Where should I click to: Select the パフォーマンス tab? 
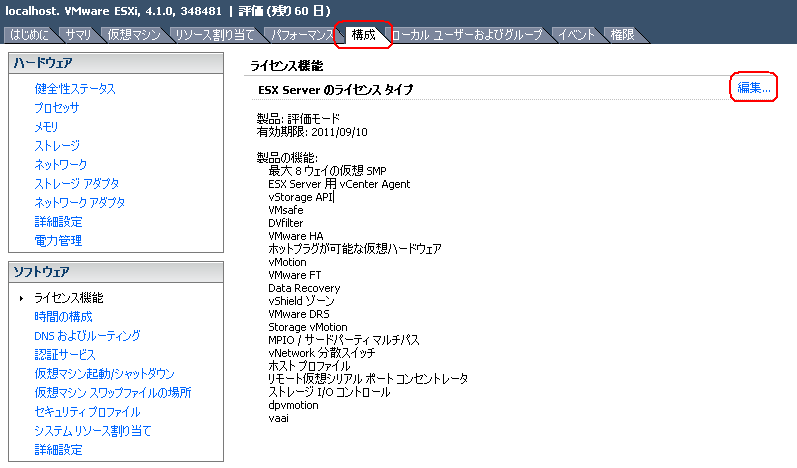pos(304,35)
